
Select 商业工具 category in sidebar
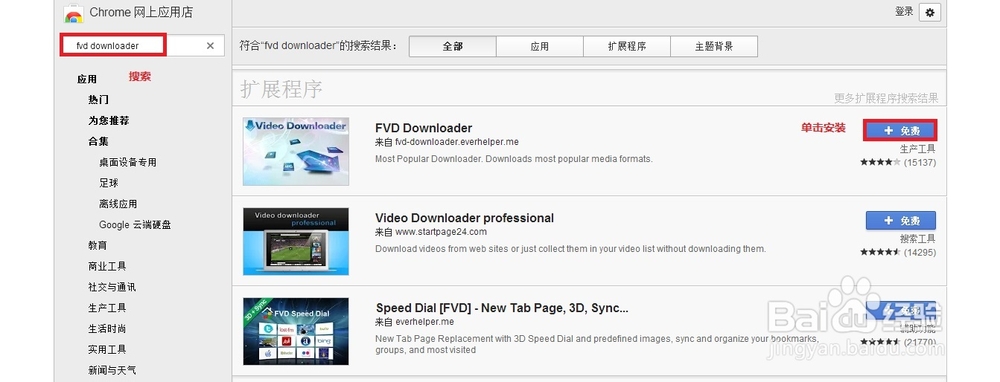[107, 267]
